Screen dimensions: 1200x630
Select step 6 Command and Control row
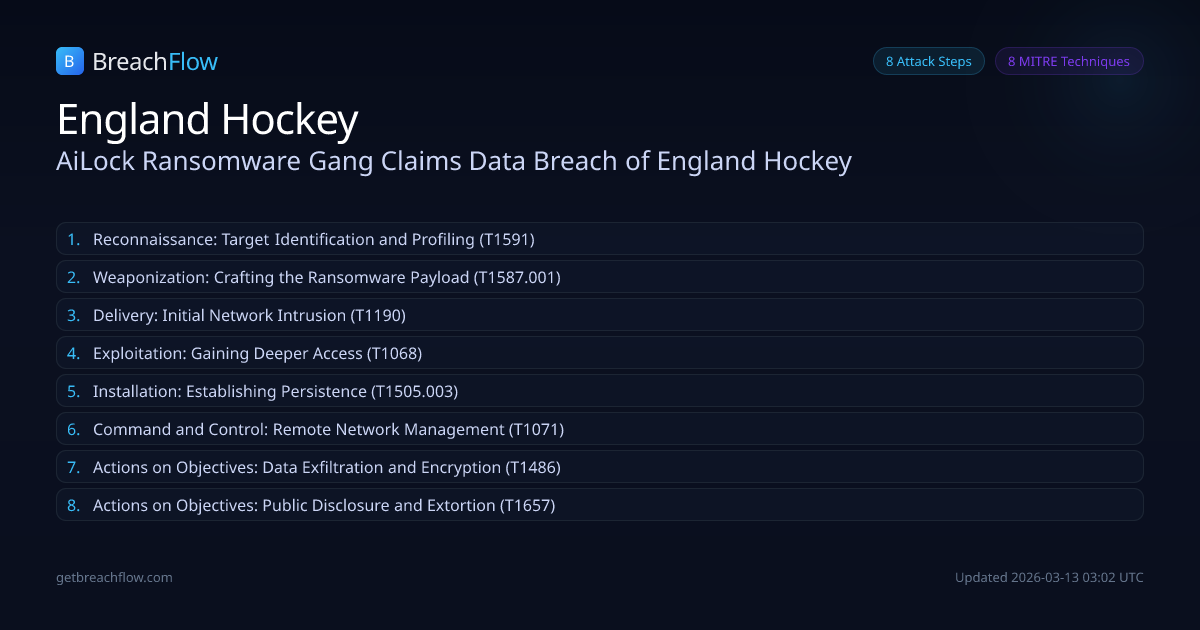(328, 429)
